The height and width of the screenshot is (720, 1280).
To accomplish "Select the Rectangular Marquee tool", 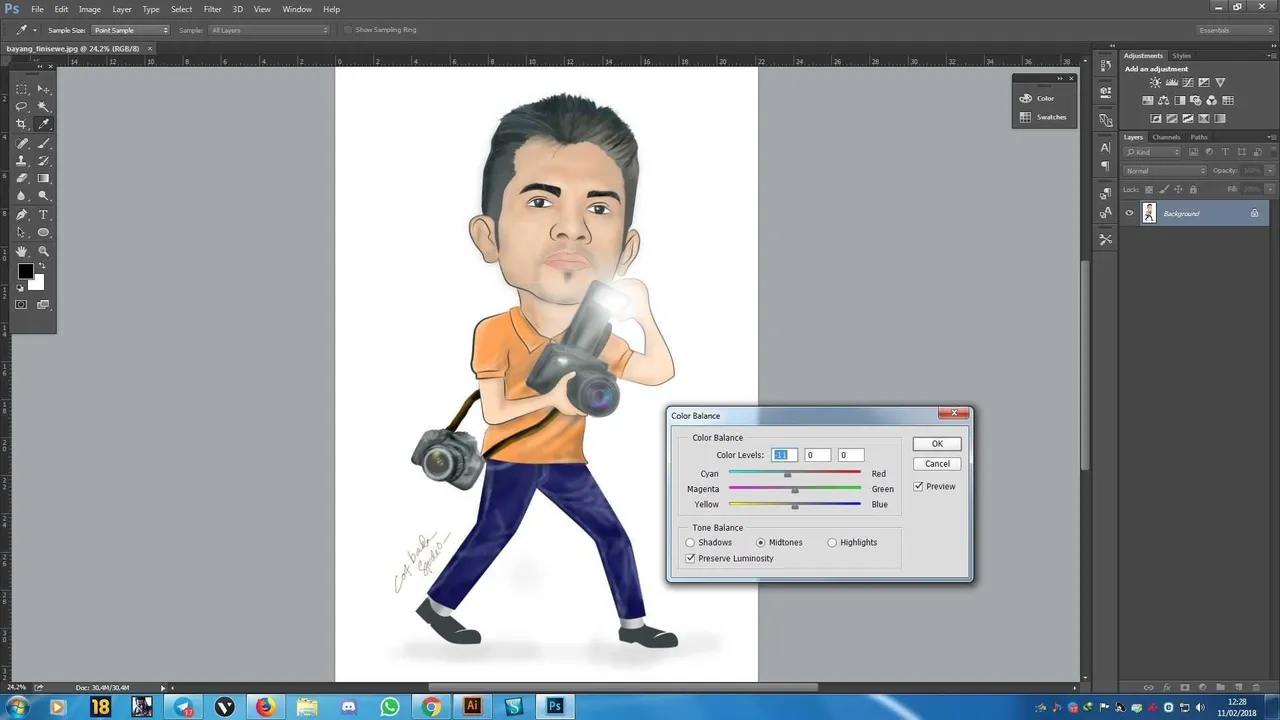I will pyautogui.click(x=21, y=89).
